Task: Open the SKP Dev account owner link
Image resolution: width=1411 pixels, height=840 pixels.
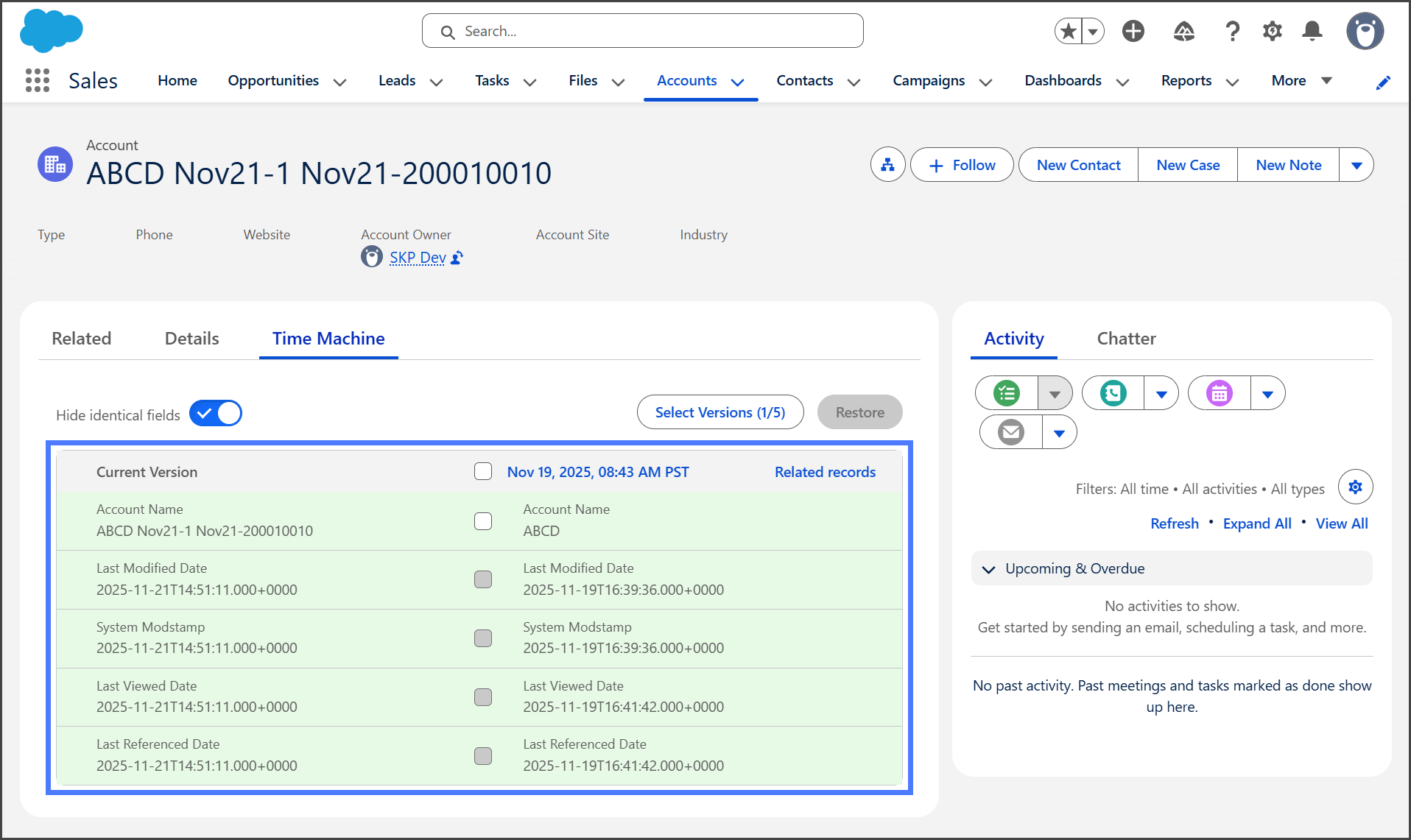Action: pos(417,258)
